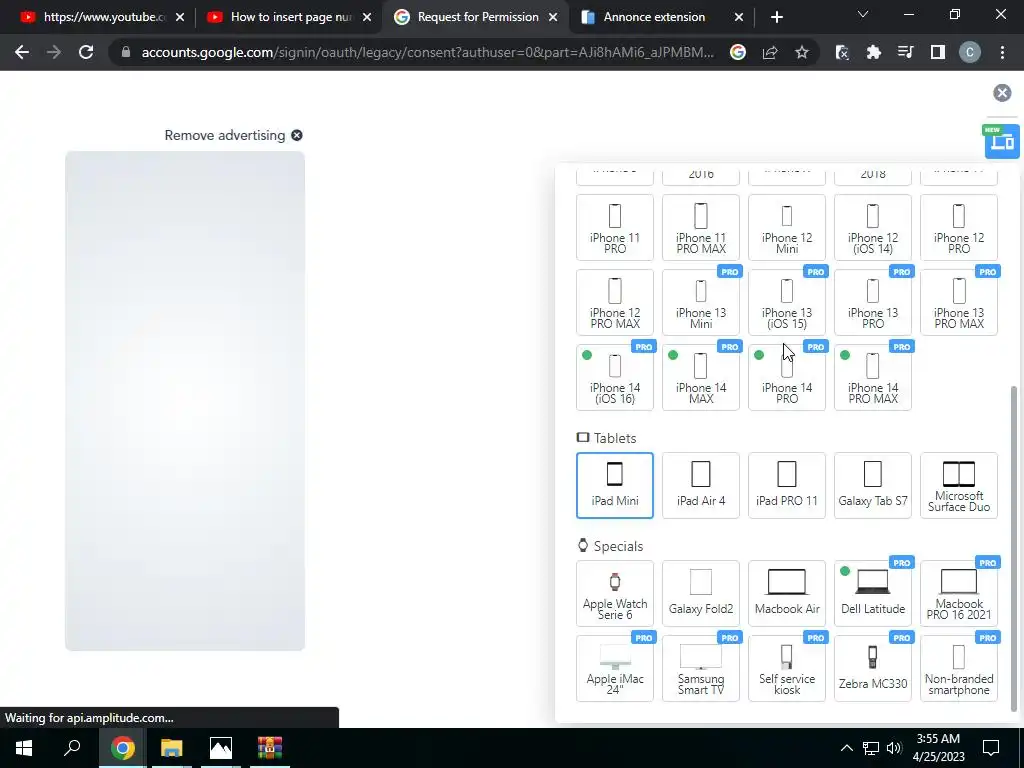This screenshot has height=768, width=1024.
Task: Choose the Microsoft Surface Duo device
Action: (959, 485)
